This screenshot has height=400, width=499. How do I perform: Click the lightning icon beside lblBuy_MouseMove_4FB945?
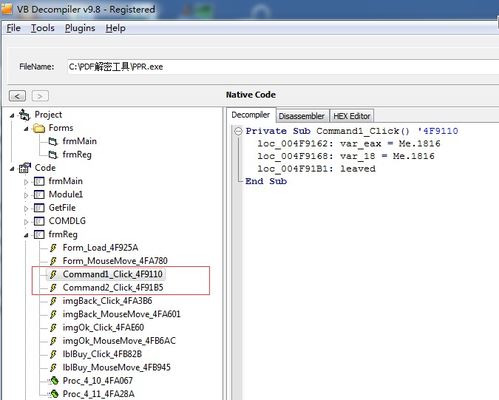tap(53, 368)
